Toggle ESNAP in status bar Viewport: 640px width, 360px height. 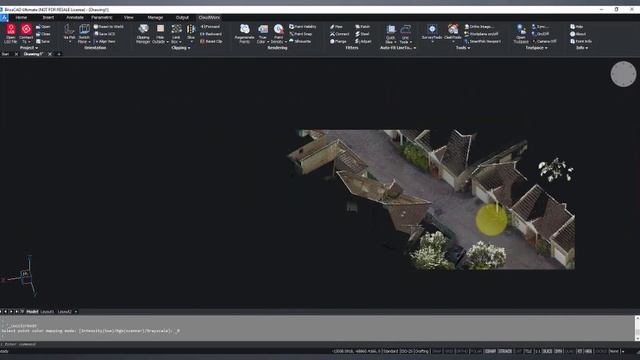pyautogui.click(x=490, y=351)
